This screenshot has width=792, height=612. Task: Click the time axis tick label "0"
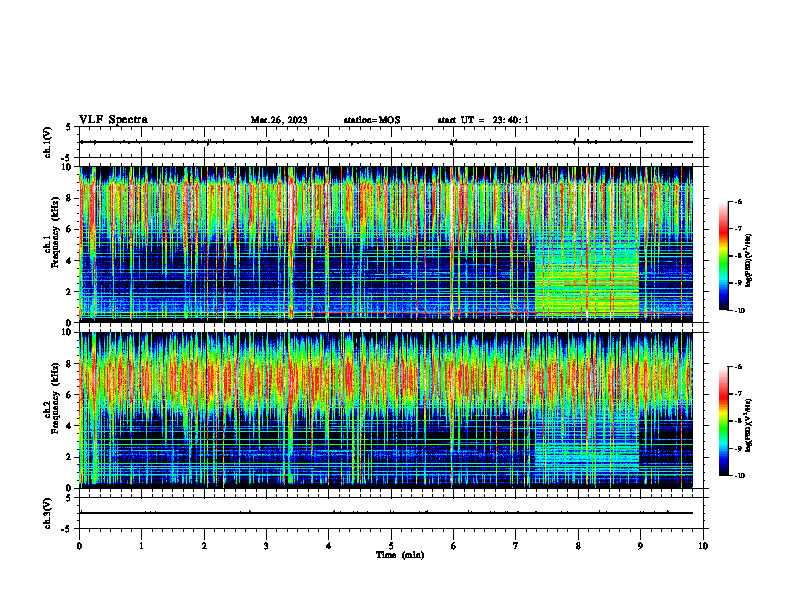click(x=79, y=546)
